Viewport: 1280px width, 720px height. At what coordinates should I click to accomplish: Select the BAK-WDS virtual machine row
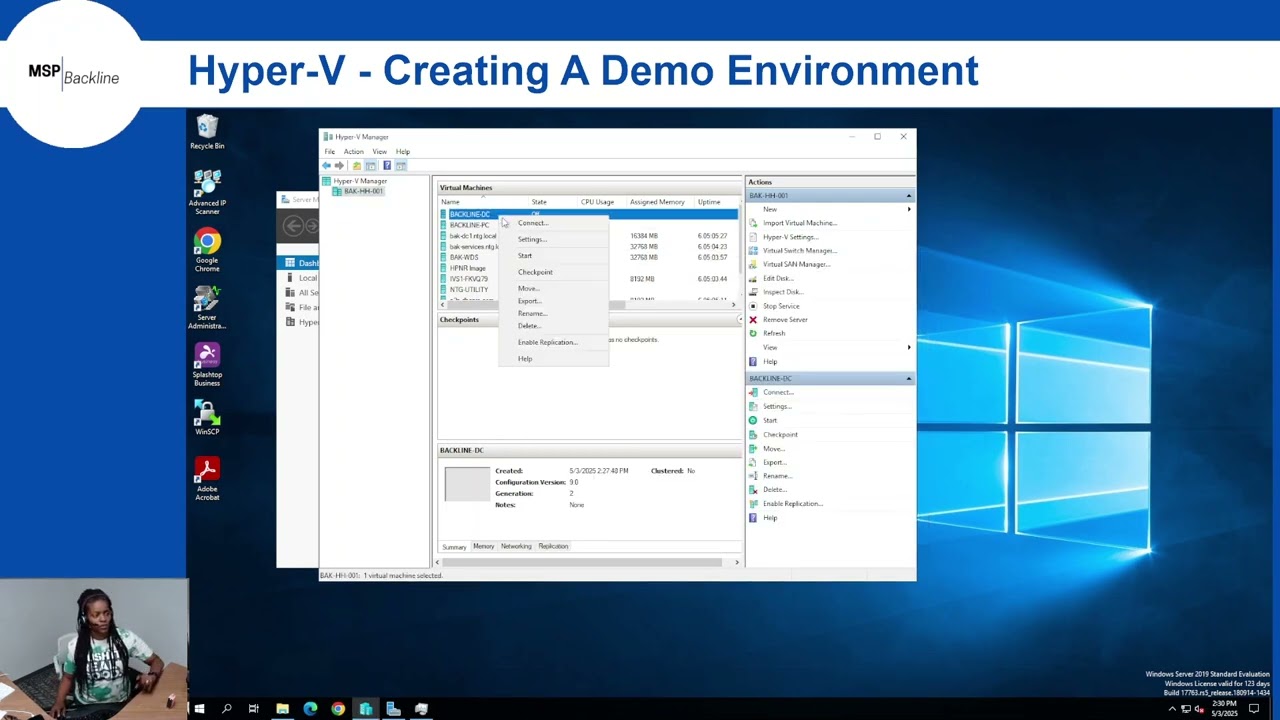(x=464, y=257)
